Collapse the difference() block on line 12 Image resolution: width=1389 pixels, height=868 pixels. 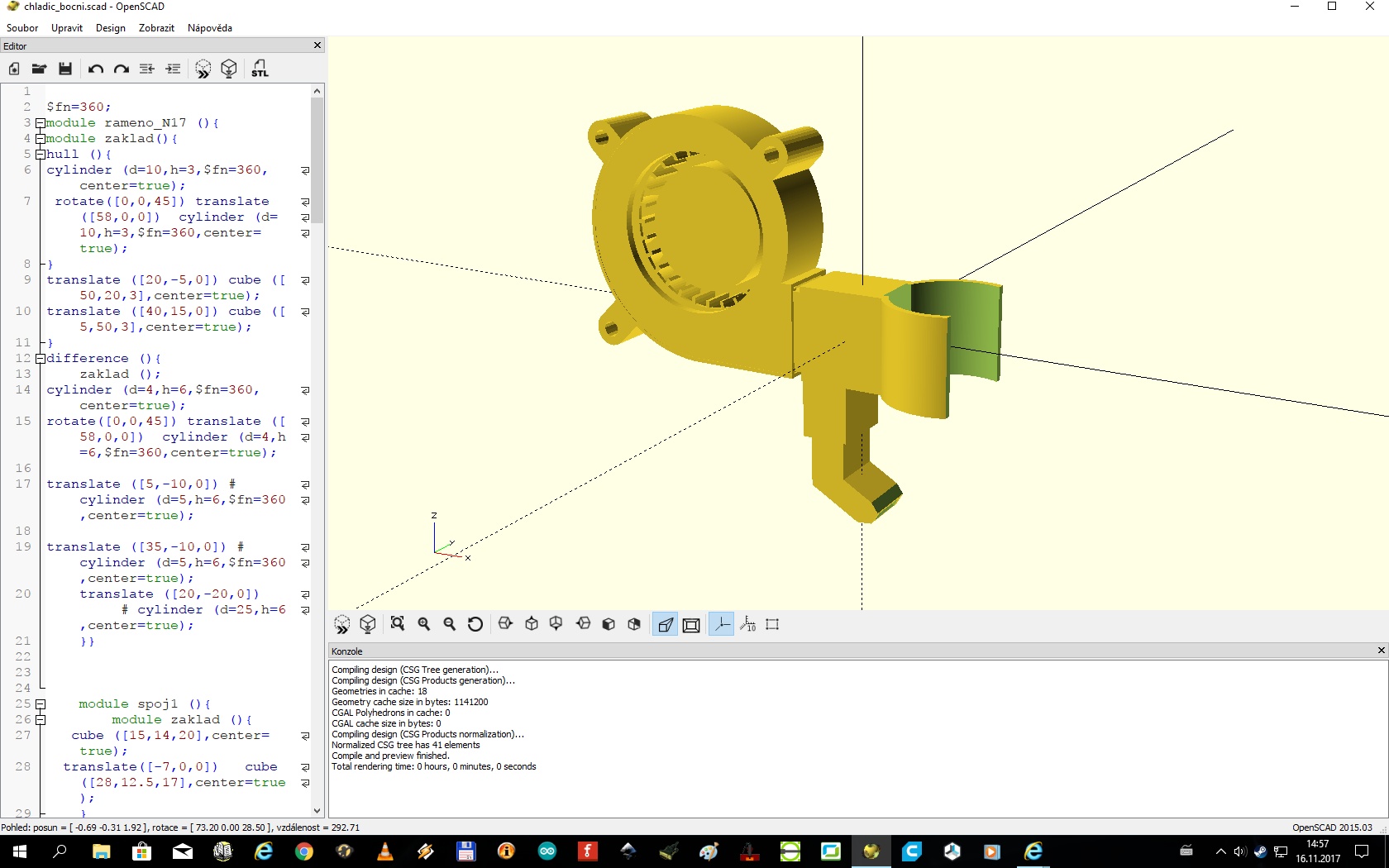click(x=40, y=359)
